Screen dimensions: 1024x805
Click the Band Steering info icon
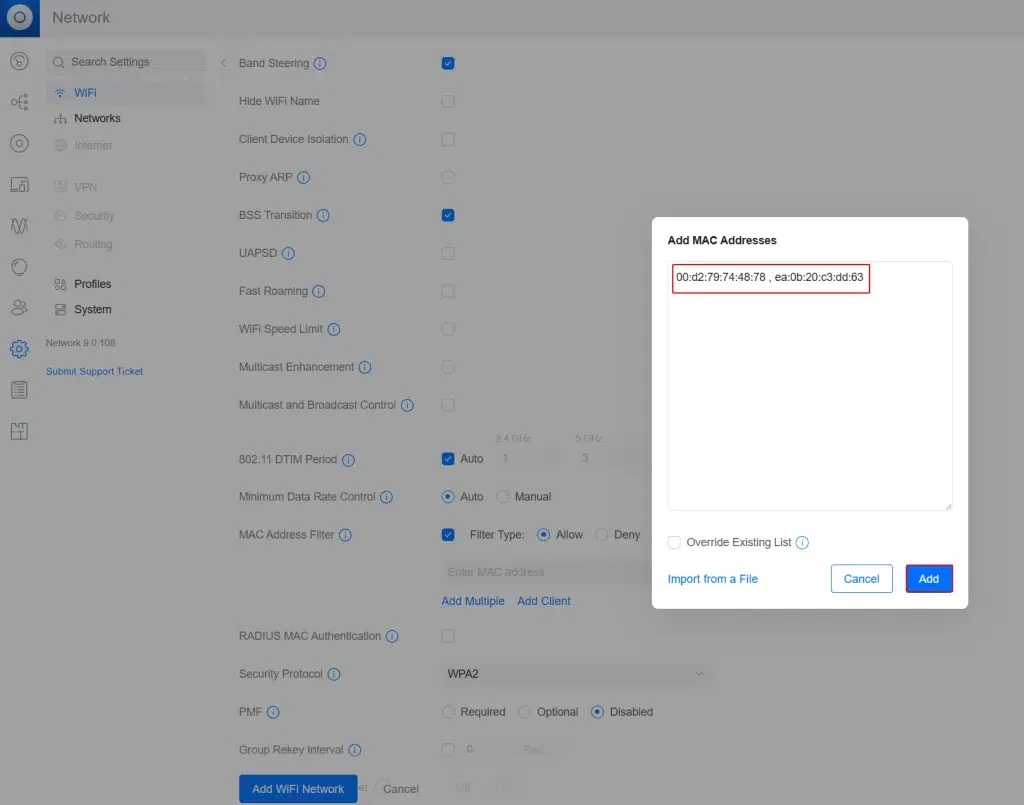pyautogui.click(x=320, y=63)
